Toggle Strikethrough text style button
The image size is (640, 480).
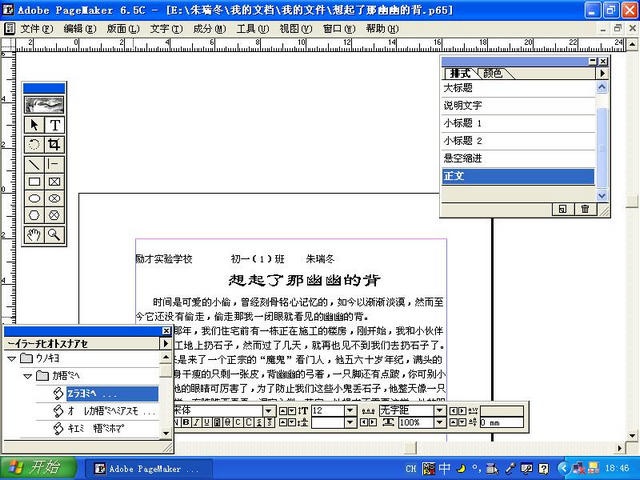click(x=228, y=422)
